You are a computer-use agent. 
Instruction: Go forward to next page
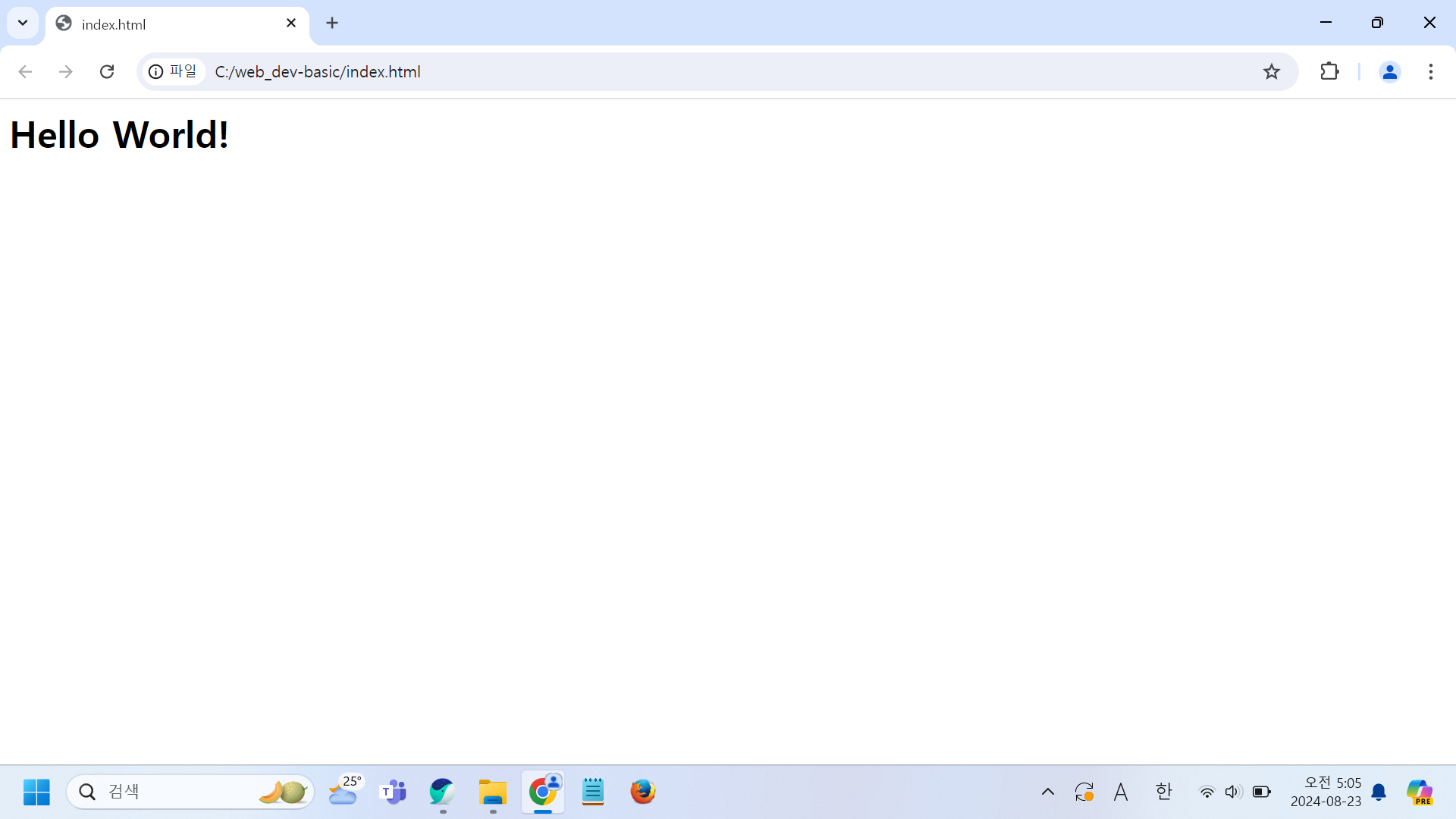pos(66,71)
